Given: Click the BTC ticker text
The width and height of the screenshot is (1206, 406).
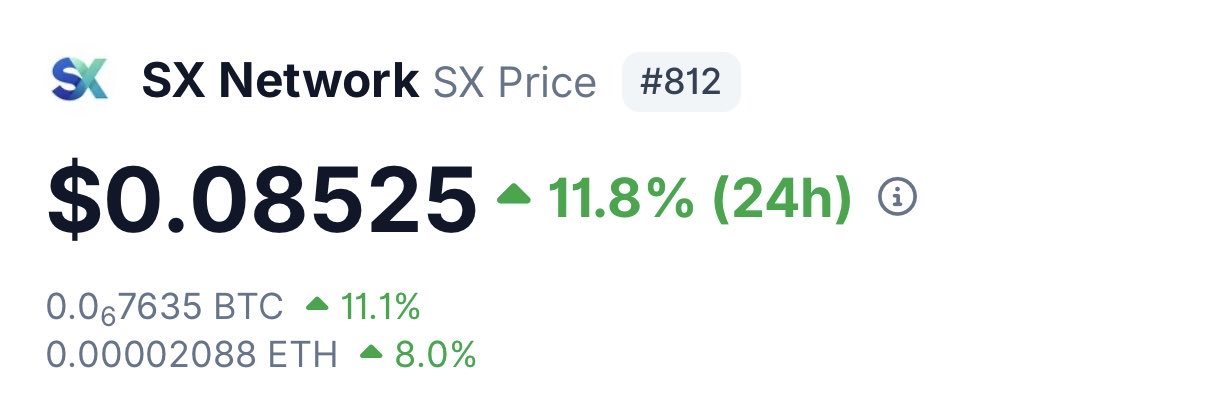Looking at the screenshot, I should pos(248,307).
